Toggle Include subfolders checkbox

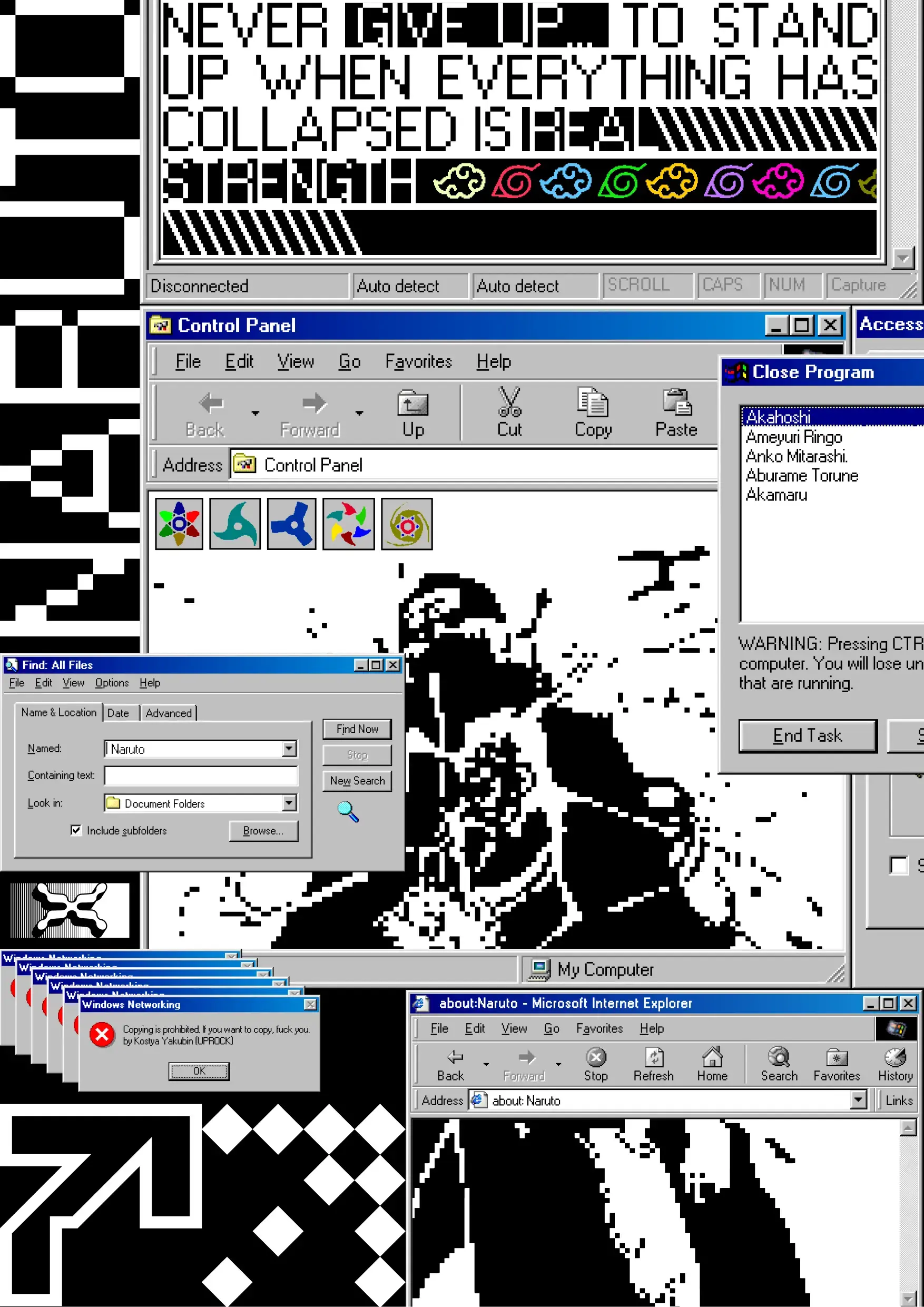tap(76, 831)
